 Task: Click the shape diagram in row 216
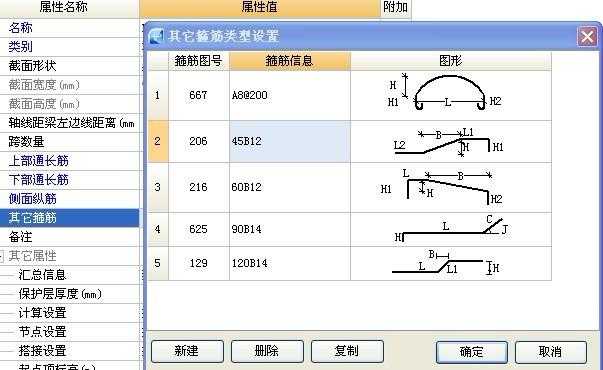(x=451, y=187)
